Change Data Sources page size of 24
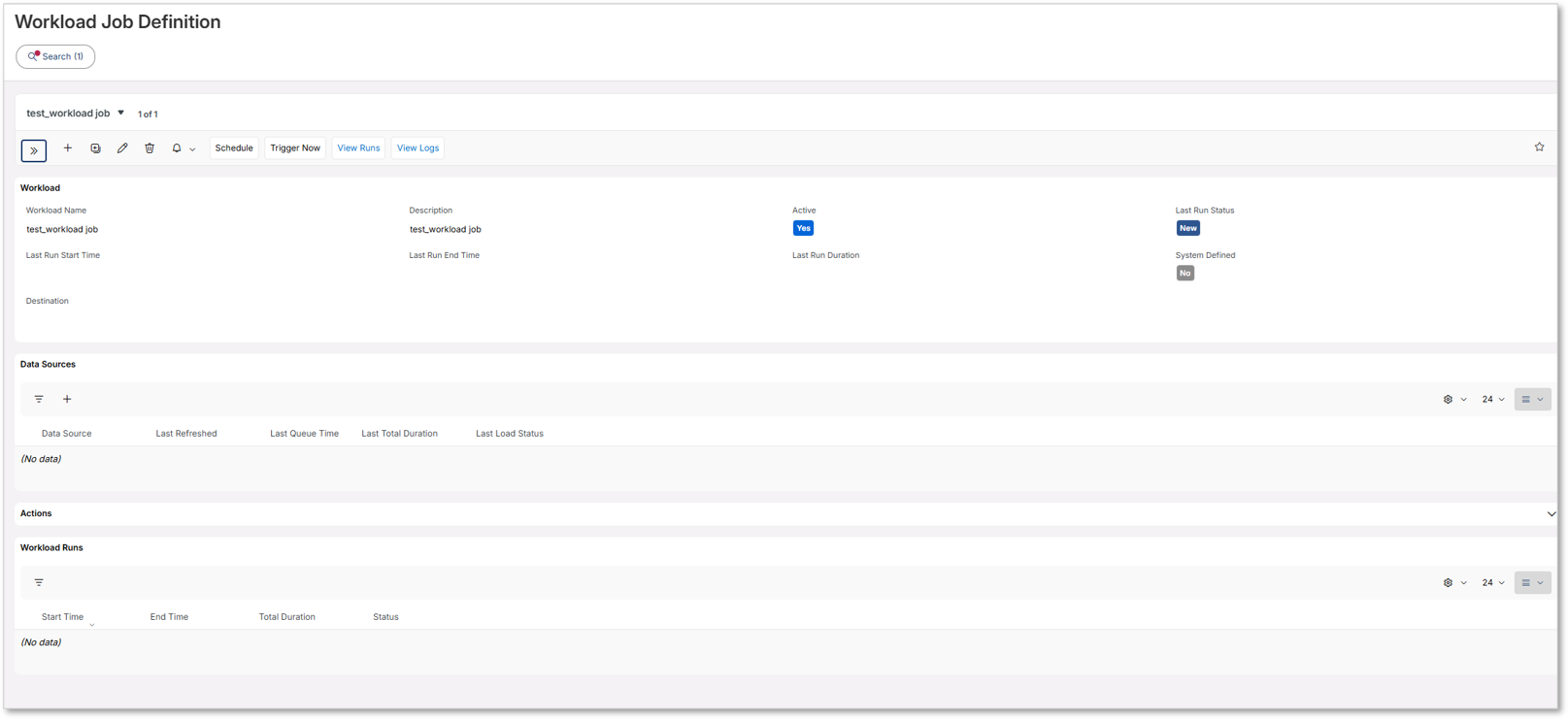This screenshot has height=719, width=1568. coord(1493,399)
